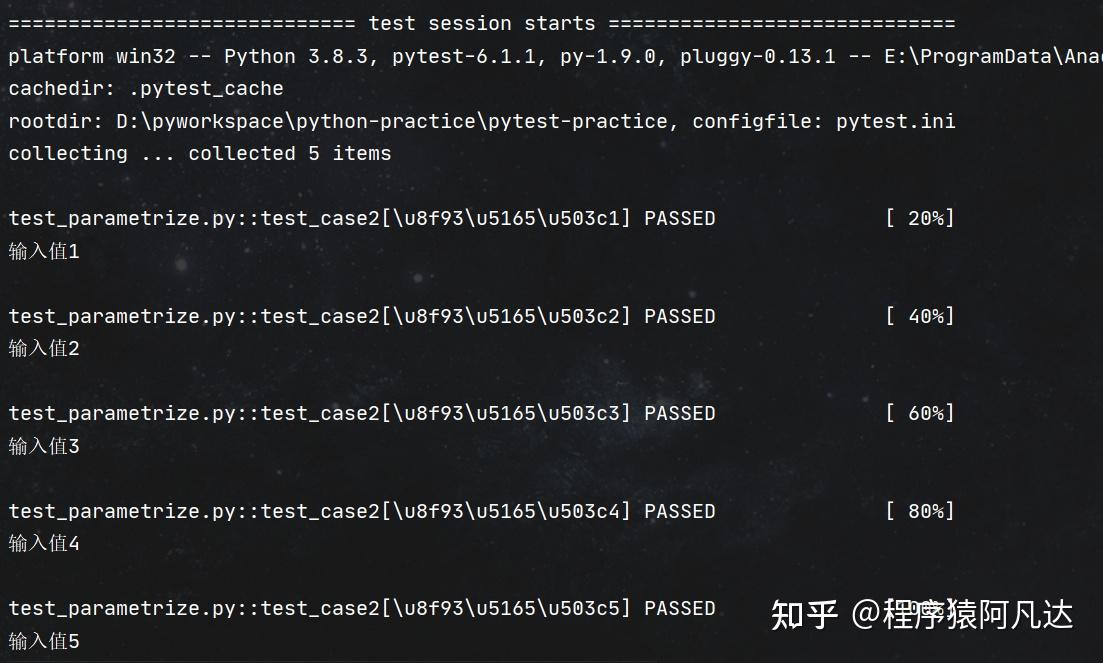Click the output line "输入值2"
The width and height of the screenshot is (1103, 663).
(44, 348)
